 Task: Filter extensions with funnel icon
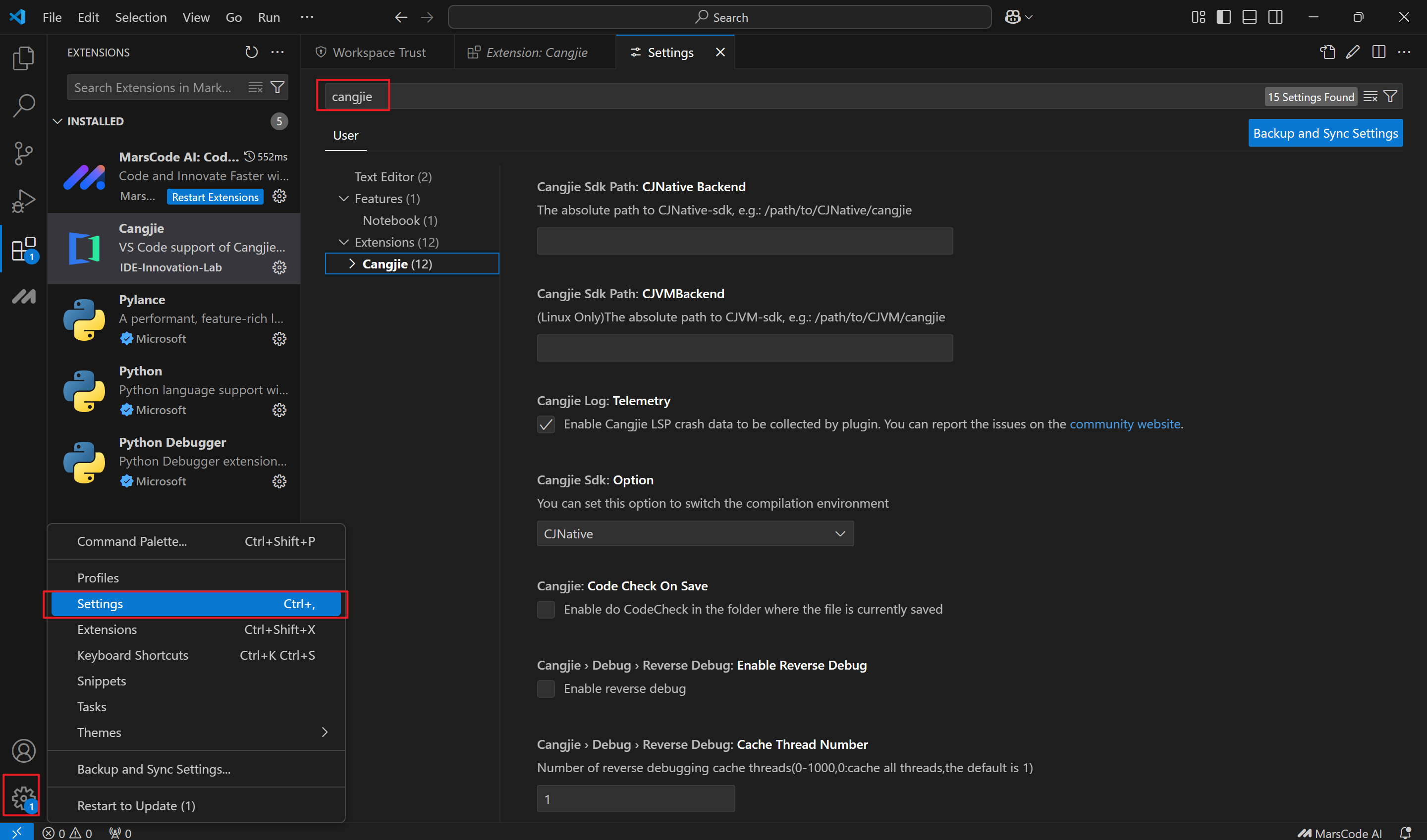click(x=277, y=87)
